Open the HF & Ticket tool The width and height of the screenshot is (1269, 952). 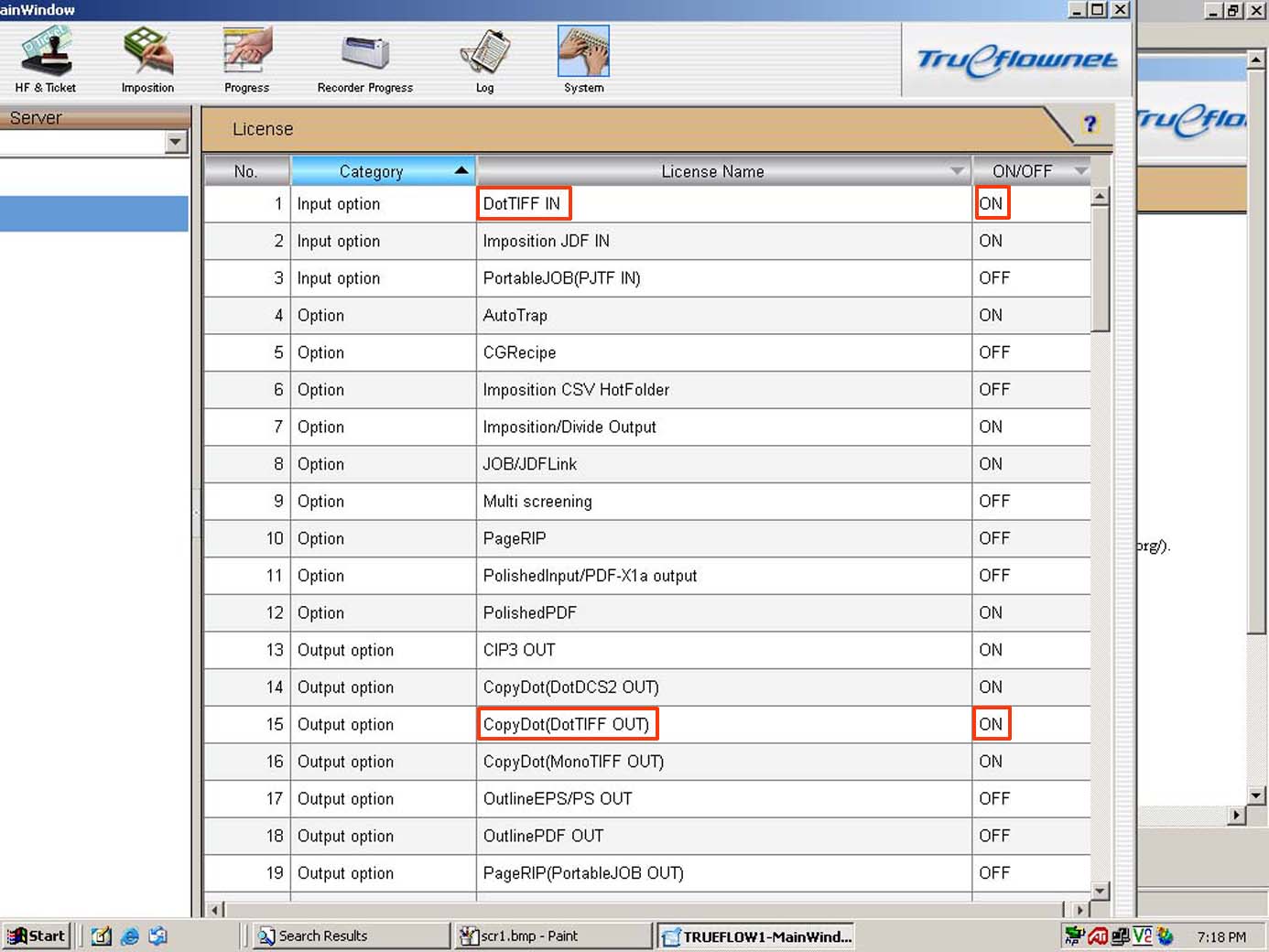point(46,59)
